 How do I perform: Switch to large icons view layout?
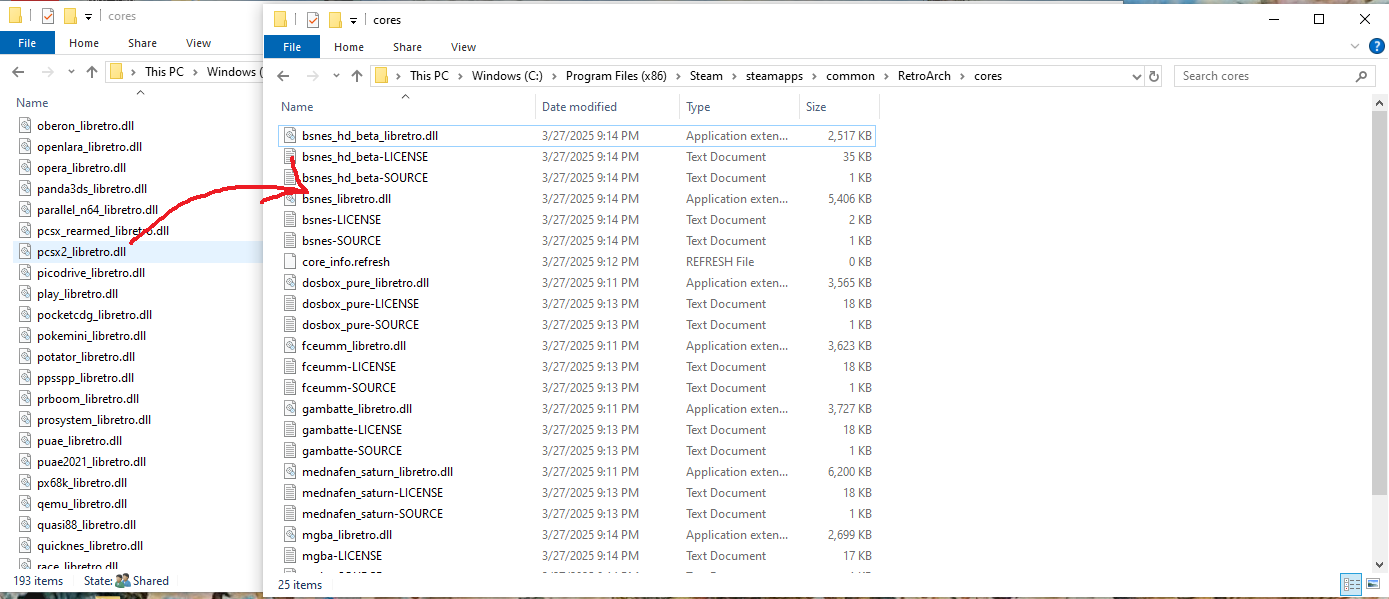(x=1372, y=585)
